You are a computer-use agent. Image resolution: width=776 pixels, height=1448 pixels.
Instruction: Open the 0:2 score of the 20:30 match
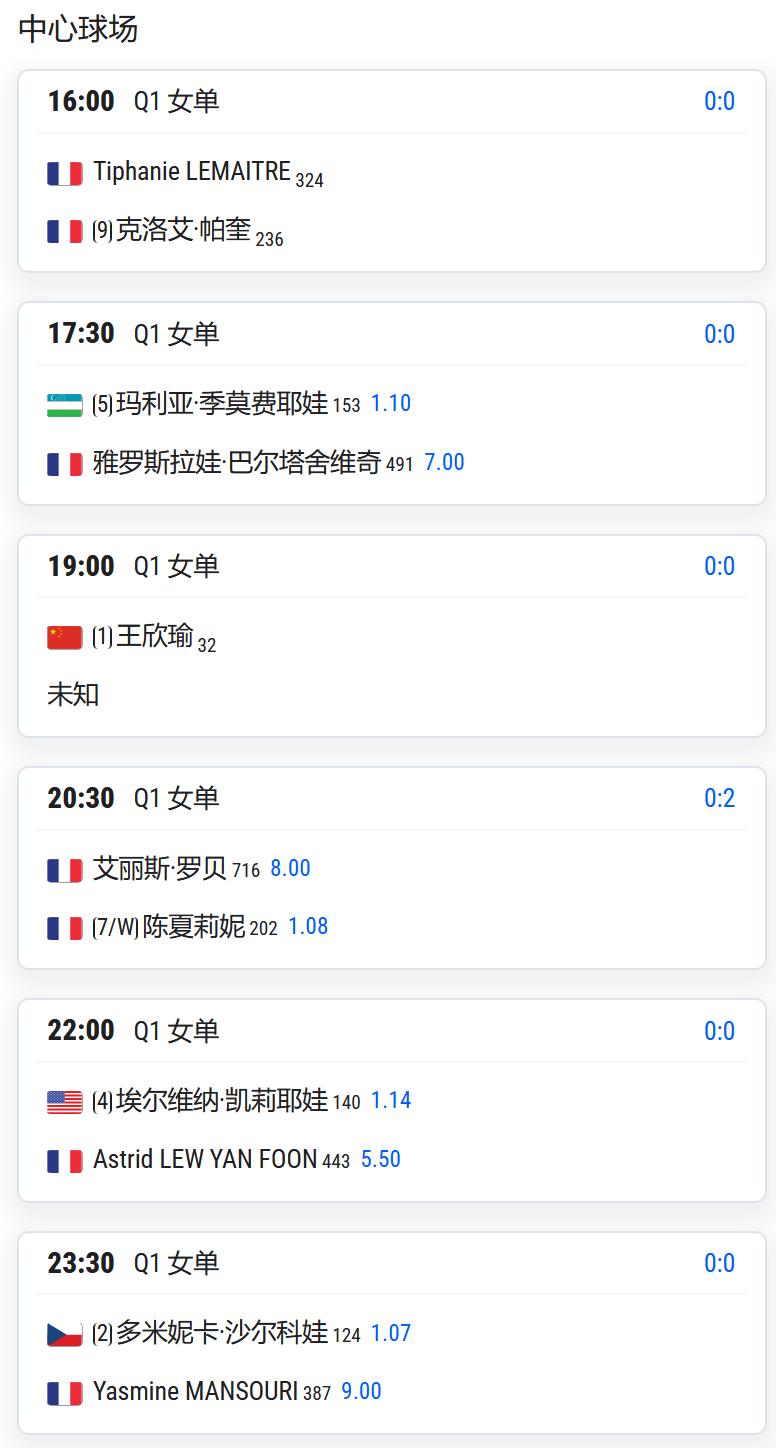click(720, 798)
